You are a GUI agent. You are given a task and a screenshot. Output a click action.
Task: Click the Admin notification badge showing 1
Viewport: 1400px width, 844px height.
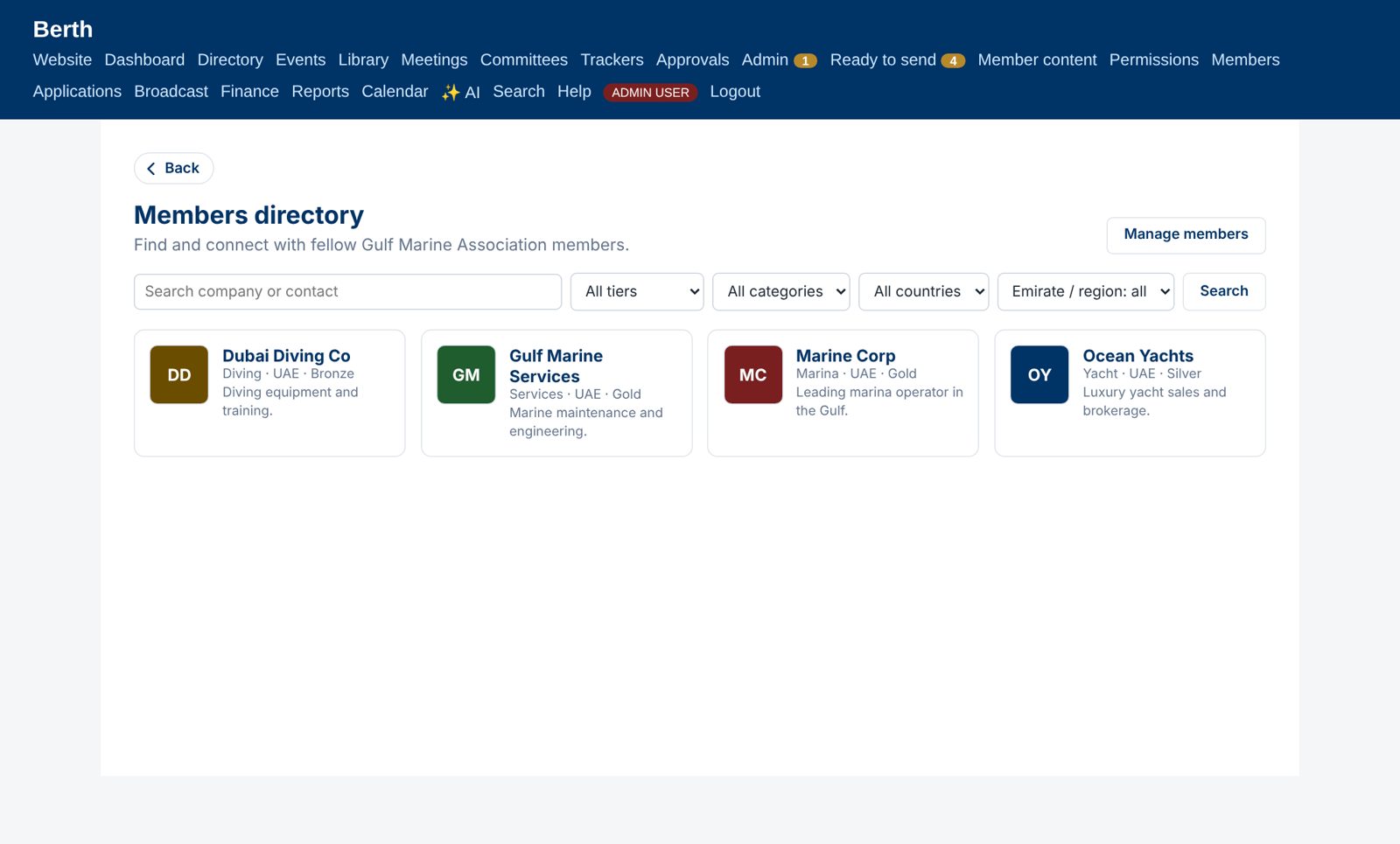[x=805, y=61]
